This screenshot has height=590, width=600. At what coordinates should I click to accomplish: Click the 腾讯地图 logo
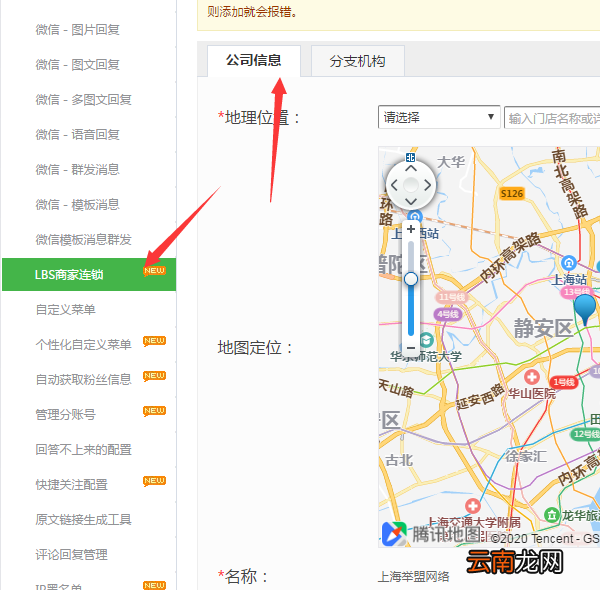[432, 533]
